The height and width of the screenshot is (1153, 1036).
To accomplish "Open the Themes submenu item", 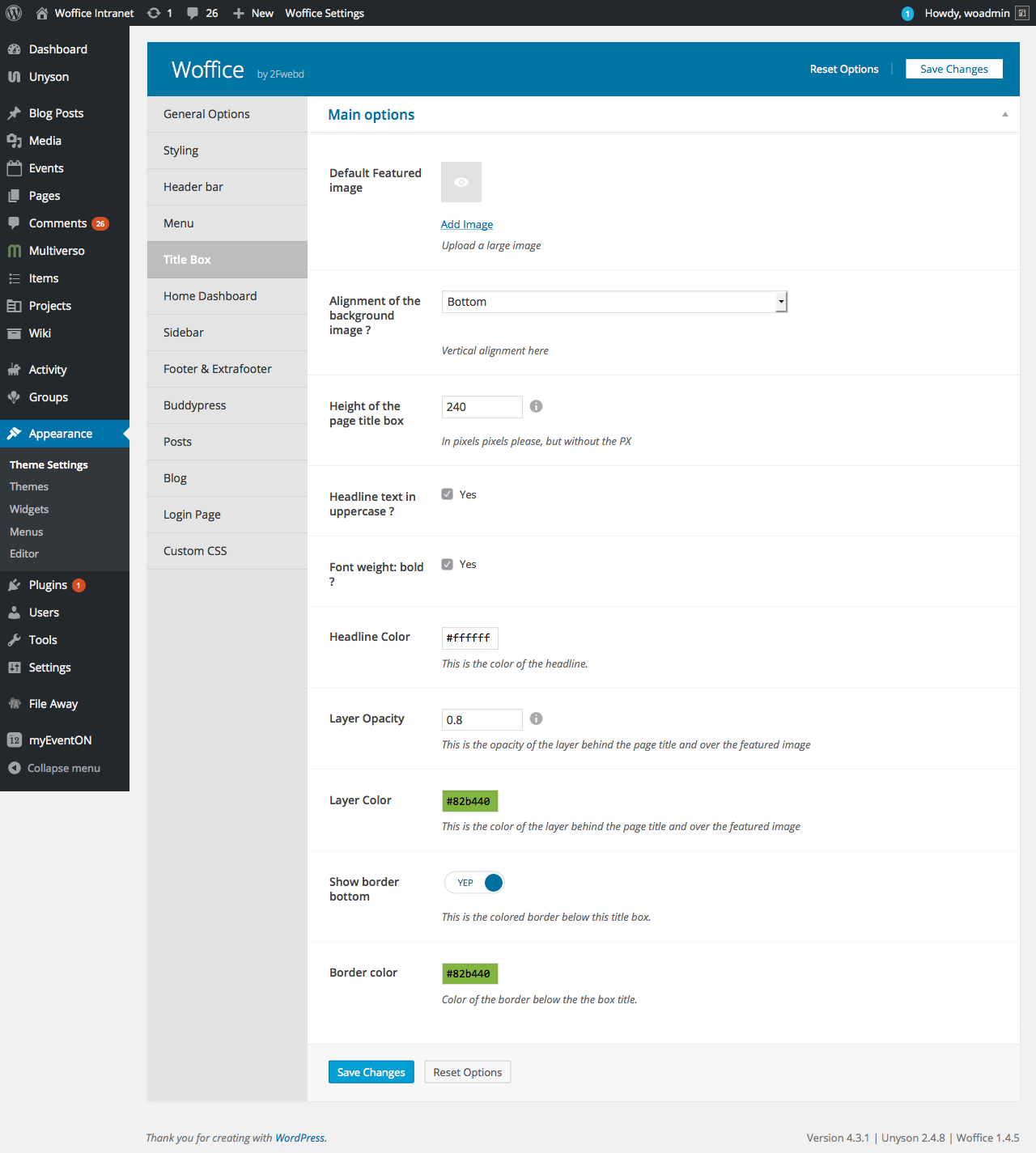I will coord(29,486).
